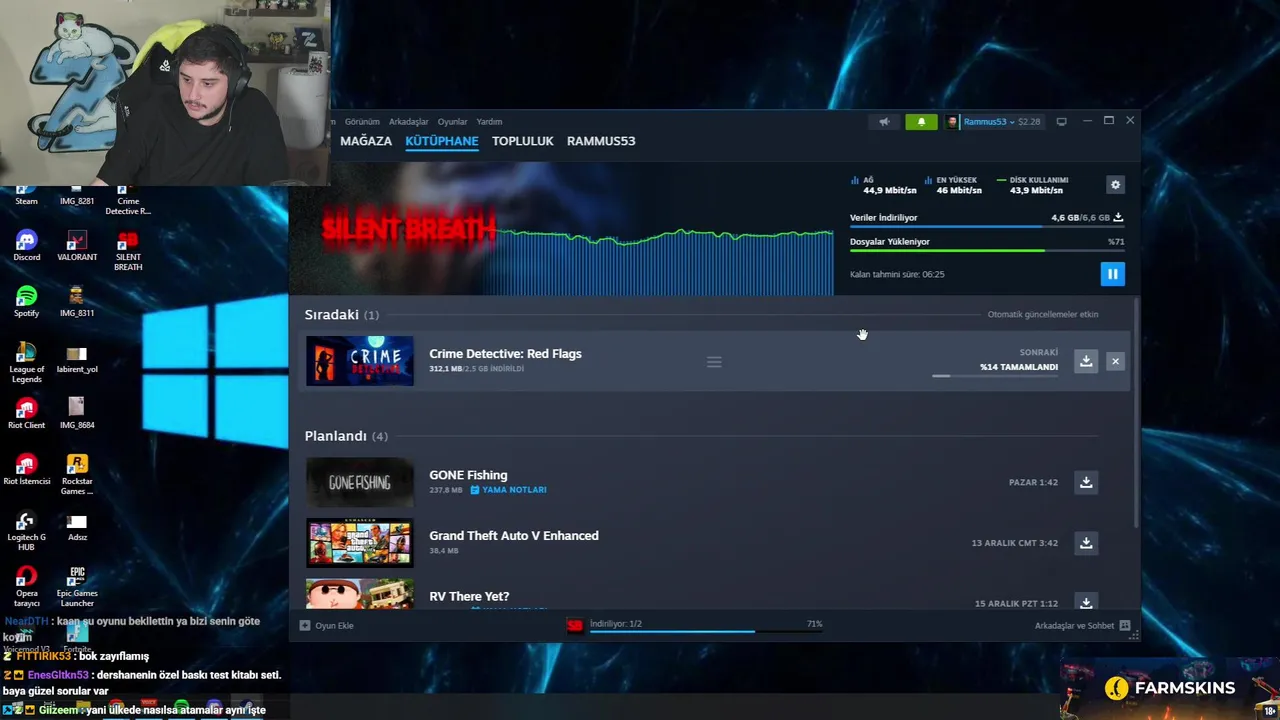Download GONE Fishing update now
The height and width of the screenshot is (720, 1280).
pyautogui.click(x=1086, y=482)
